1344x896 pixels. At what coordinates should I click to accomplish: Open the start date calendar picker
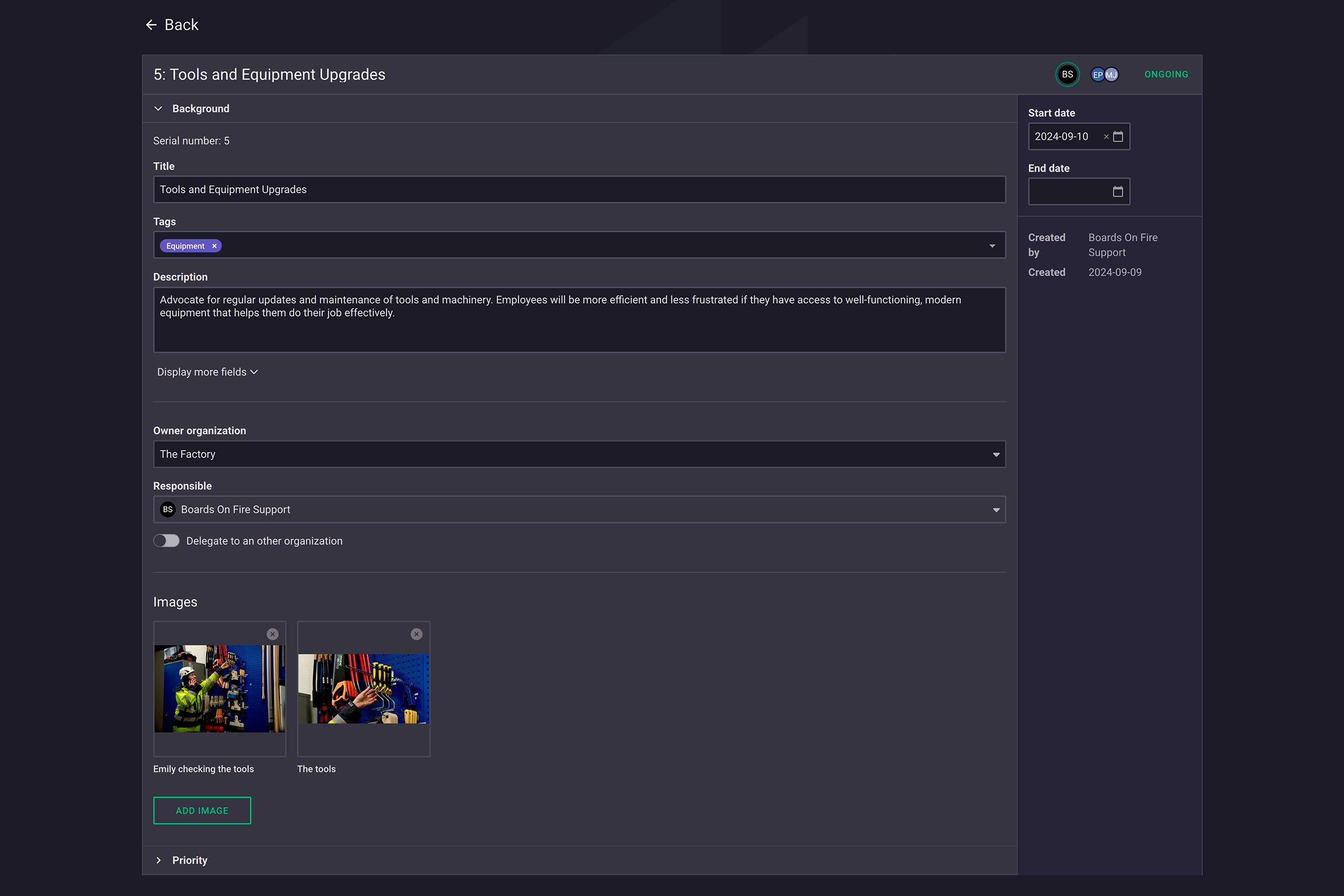(x=1118, y=137)
